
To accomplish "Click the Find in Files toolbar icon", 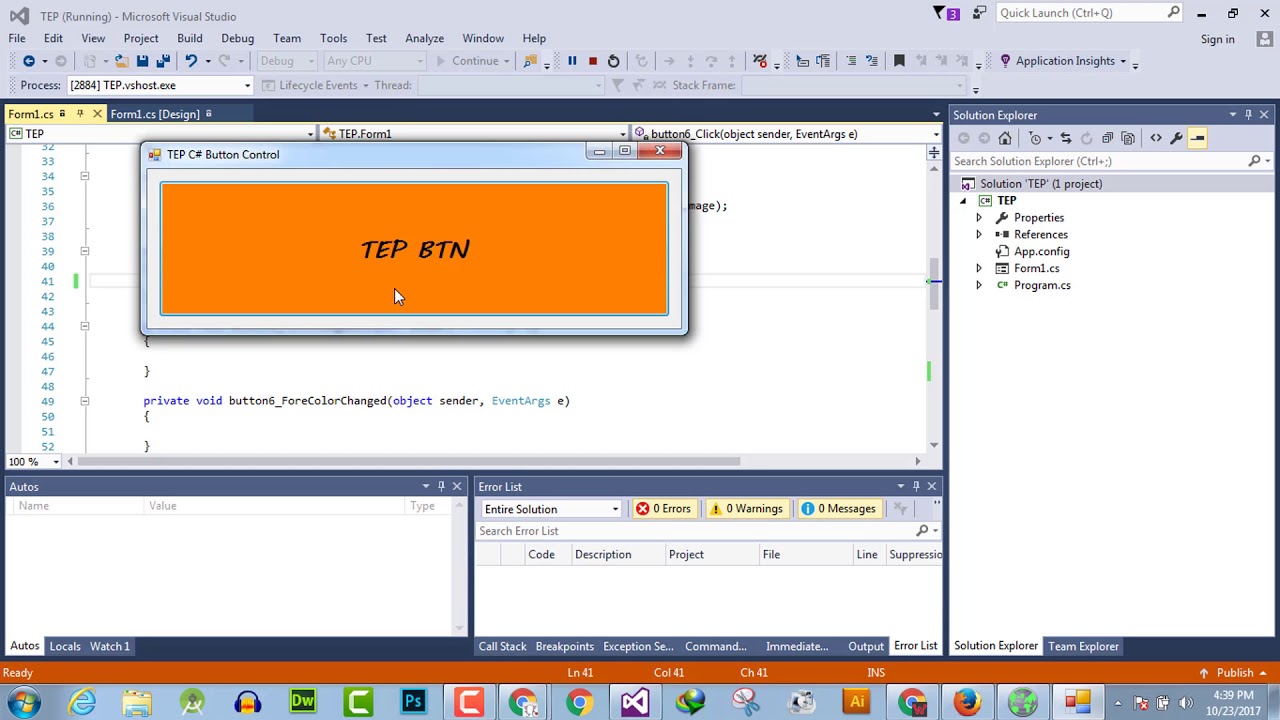I will 530,61.
